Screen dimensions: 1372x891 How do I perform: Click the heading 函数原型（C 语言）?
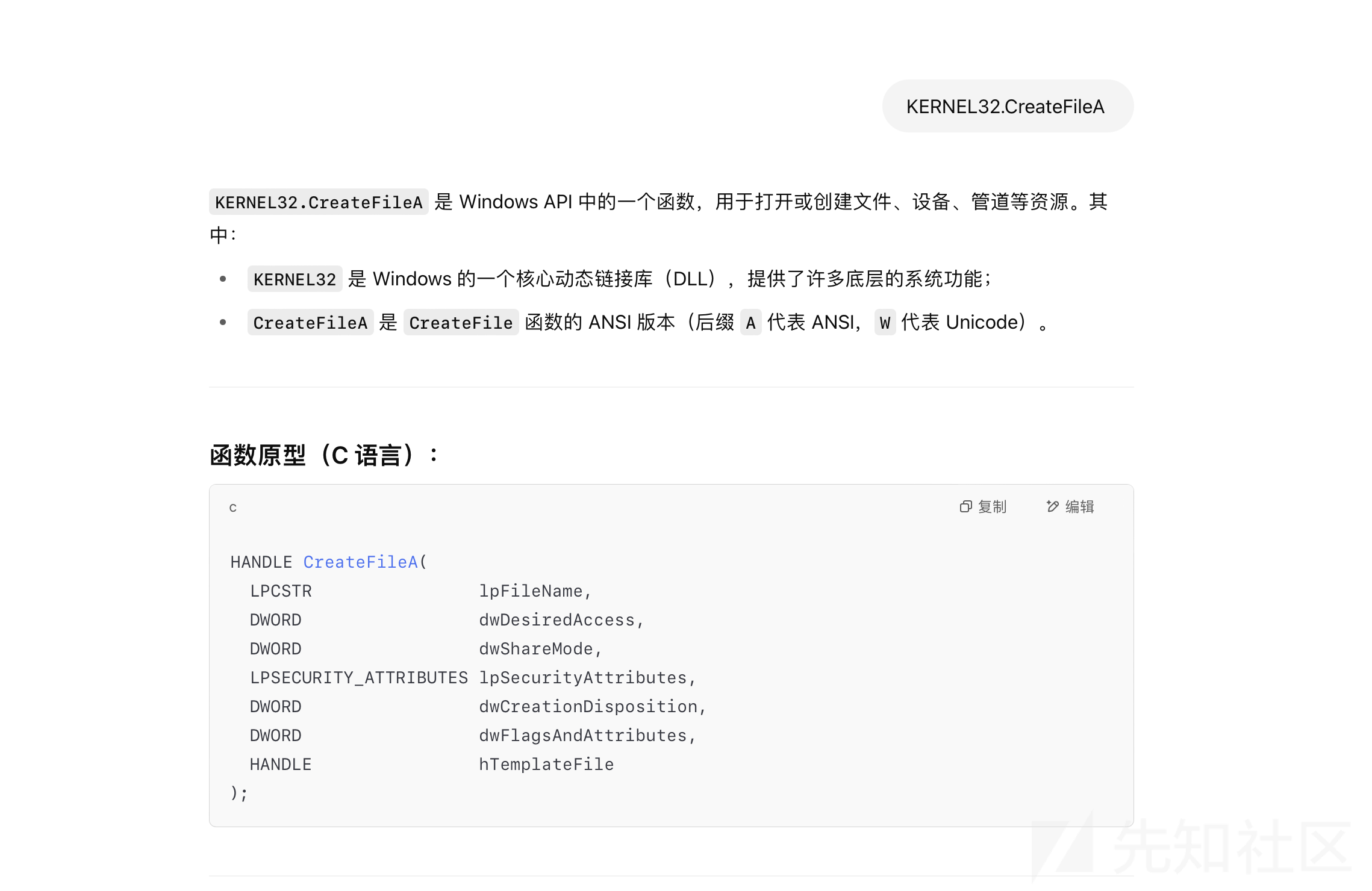coord(324,455)
